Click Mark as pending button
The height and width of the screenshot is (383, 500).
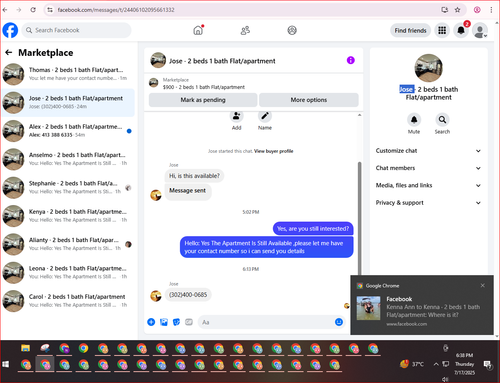point(203,100)
